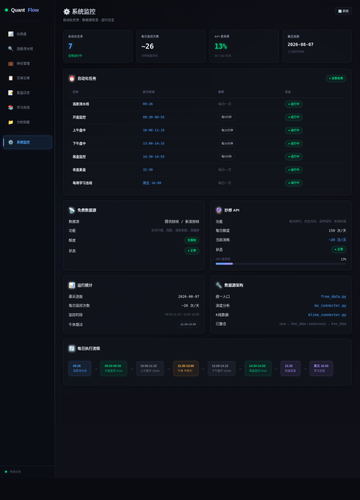Click the 15:30 time in the task table
Viewport: 360px width, 500px height.
pos(148,170)
